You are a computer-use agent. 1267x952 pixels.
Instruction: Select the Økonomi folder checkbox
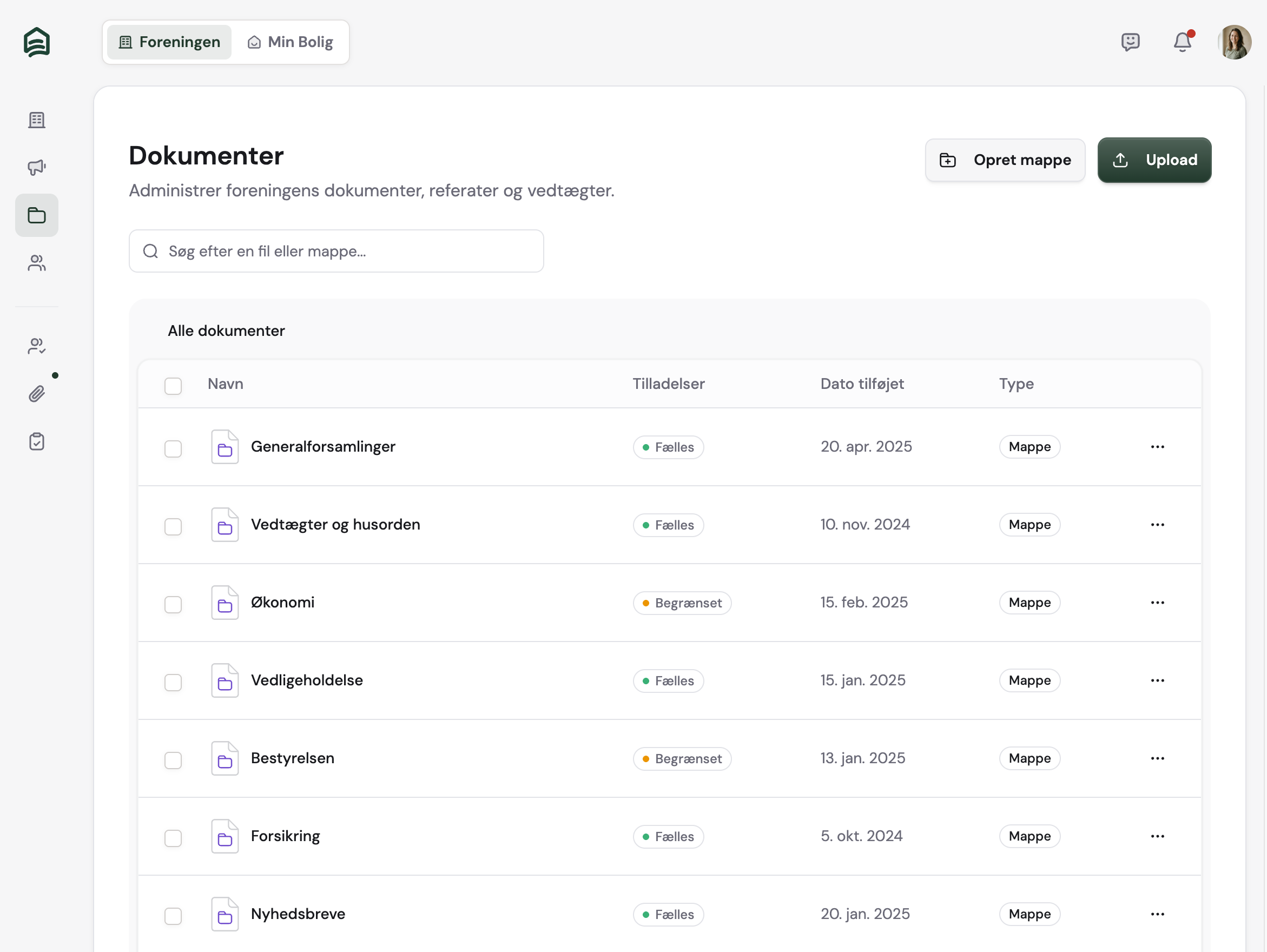pyautogui.click(x=173, y=604)
